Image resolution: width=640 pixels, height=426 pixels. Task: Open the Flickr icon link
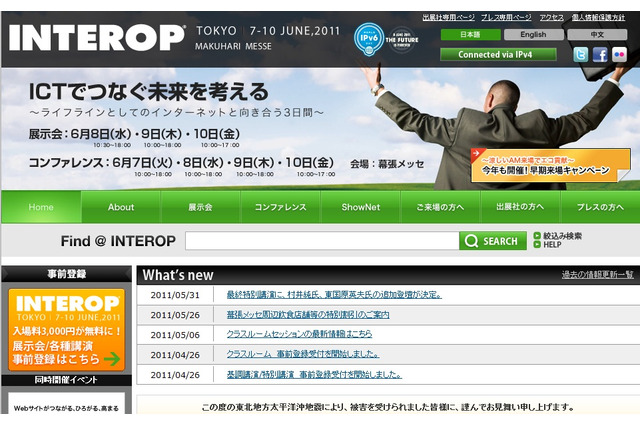(x=619, y=54)
